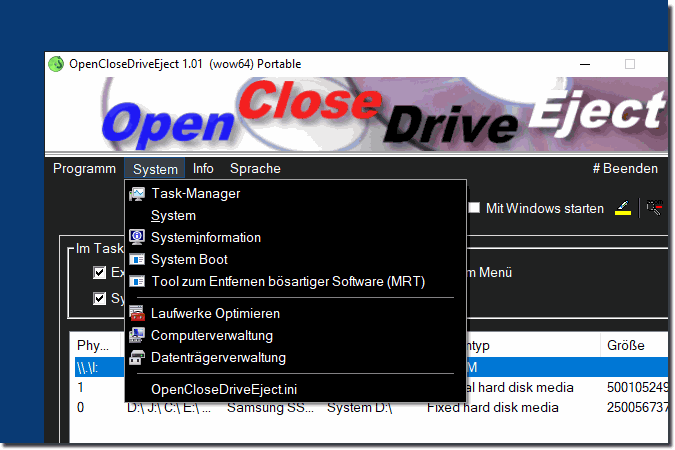Click the Phy... column header

coord(97,345)
